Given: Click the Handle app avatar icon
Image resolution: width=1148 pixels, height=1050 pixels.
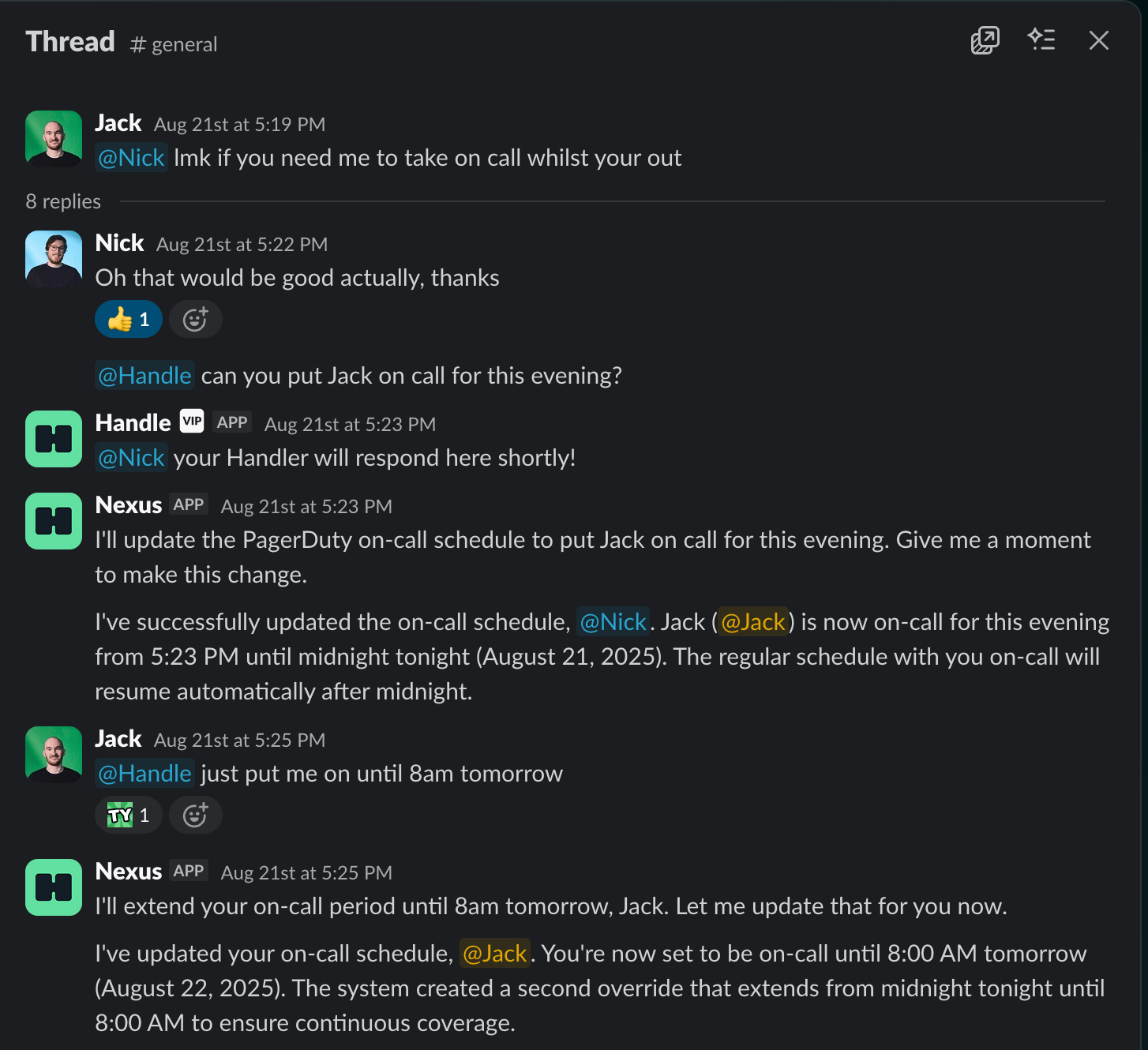Looking at the screenshot, I should (x=54, y=439).
